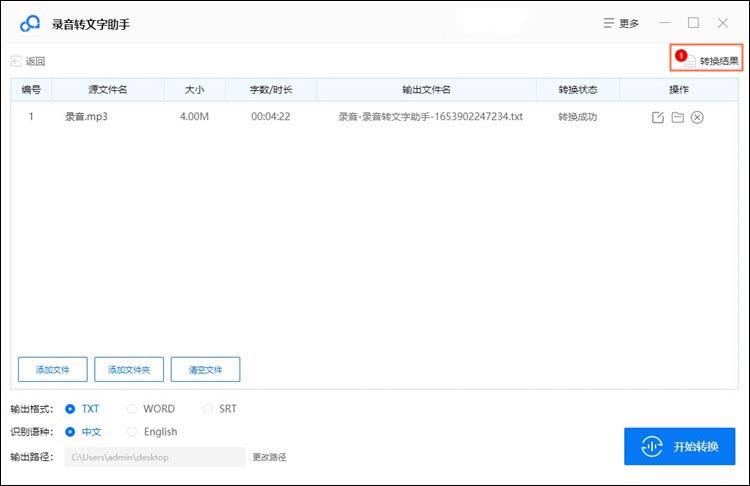This screenshot has height=486, width=750.
Task: Click the 4.00M size cell
Action: click(x=194, y=117)
